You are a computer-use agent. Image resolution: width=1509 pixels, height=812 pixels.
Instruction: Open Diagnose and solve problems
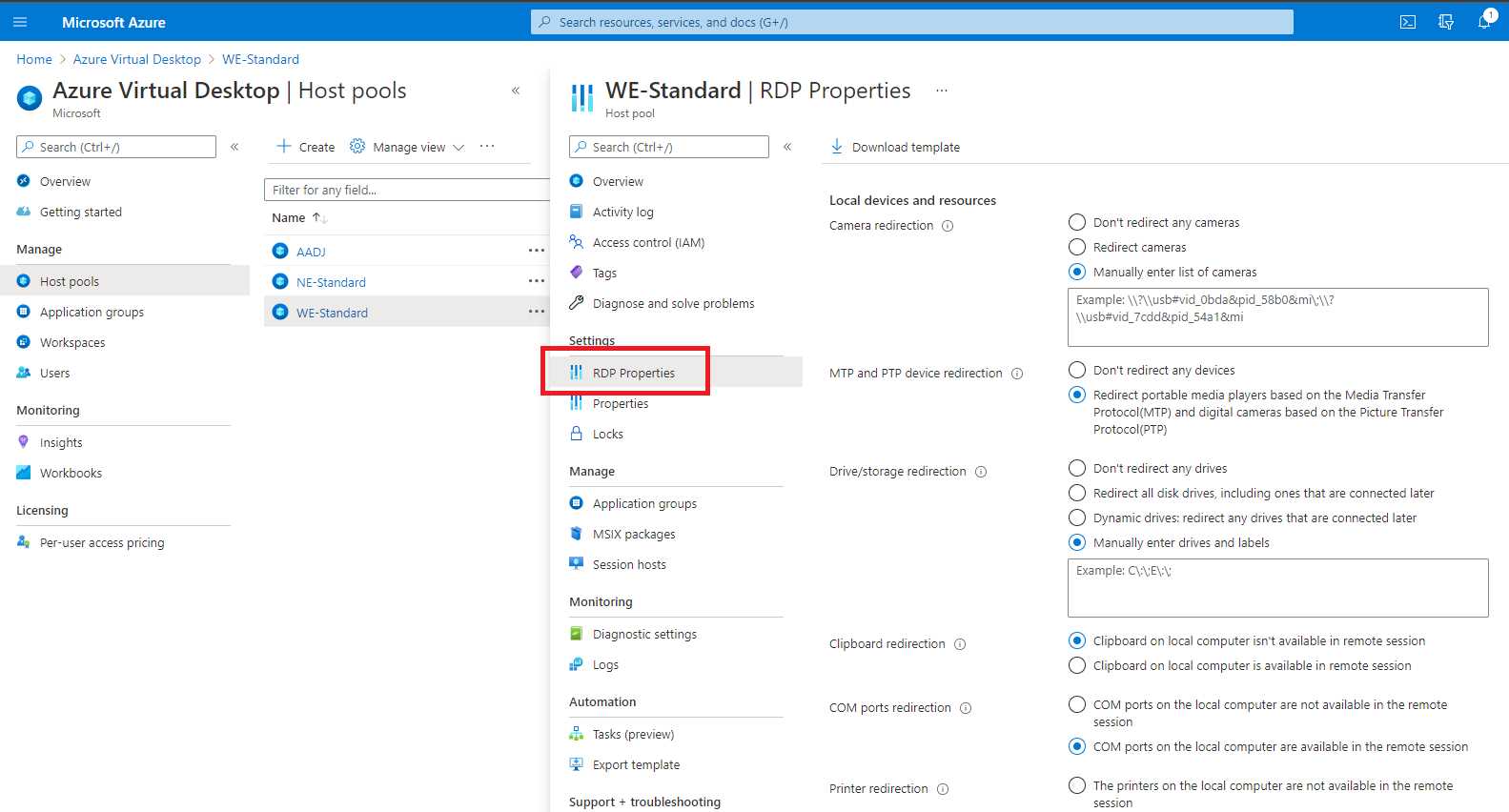(673, 303)
